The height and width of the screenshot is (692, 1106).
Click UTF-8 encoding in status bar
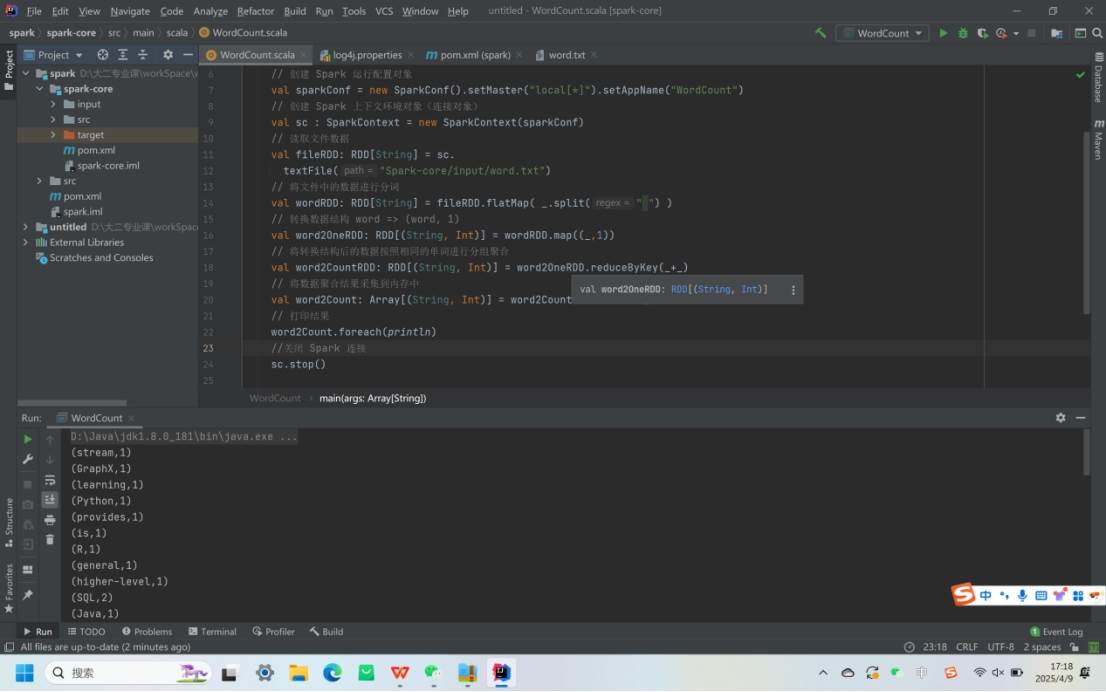tap(1000, 647)
